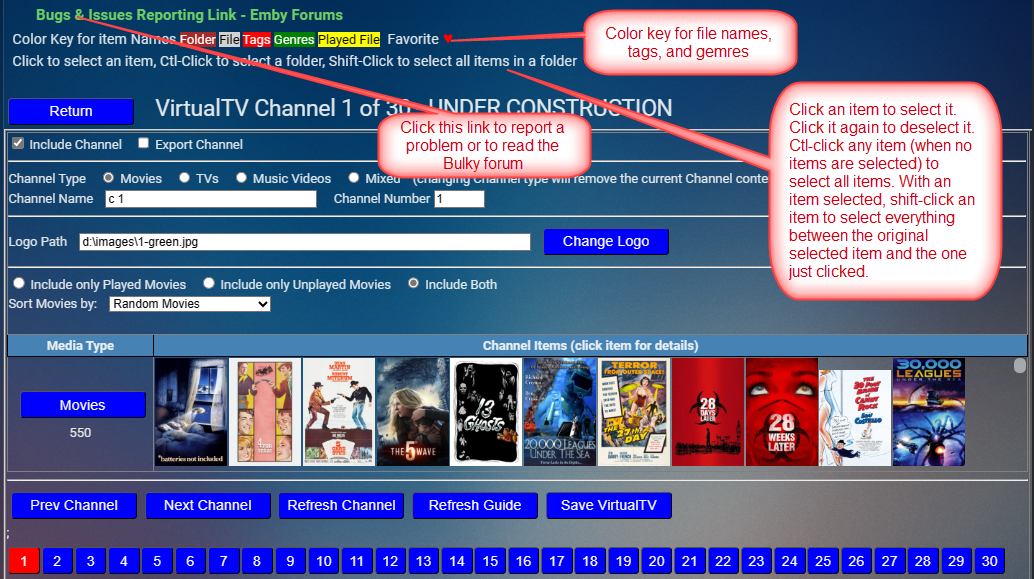
Task: Open The 5th Wave movie poster
Action: (413, 412)
